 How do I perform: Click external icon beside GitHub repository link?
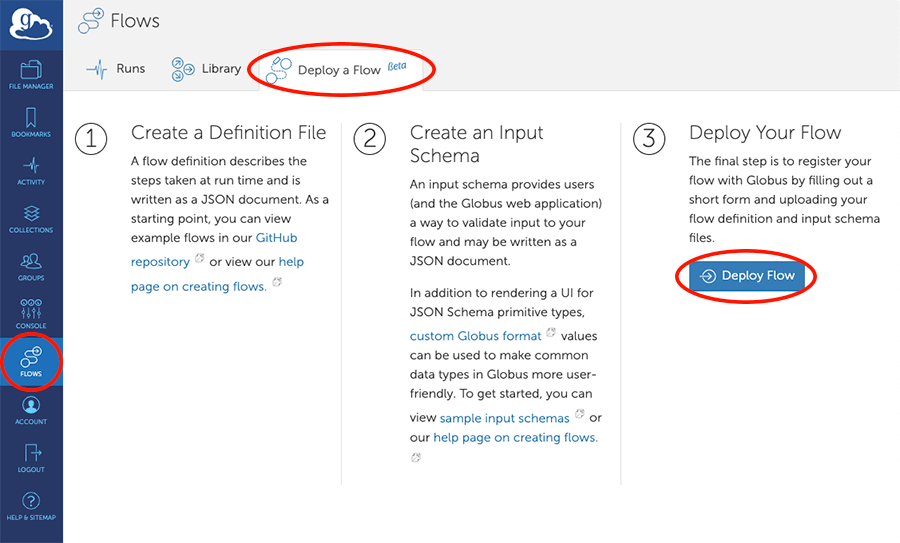tap(199, 258)
